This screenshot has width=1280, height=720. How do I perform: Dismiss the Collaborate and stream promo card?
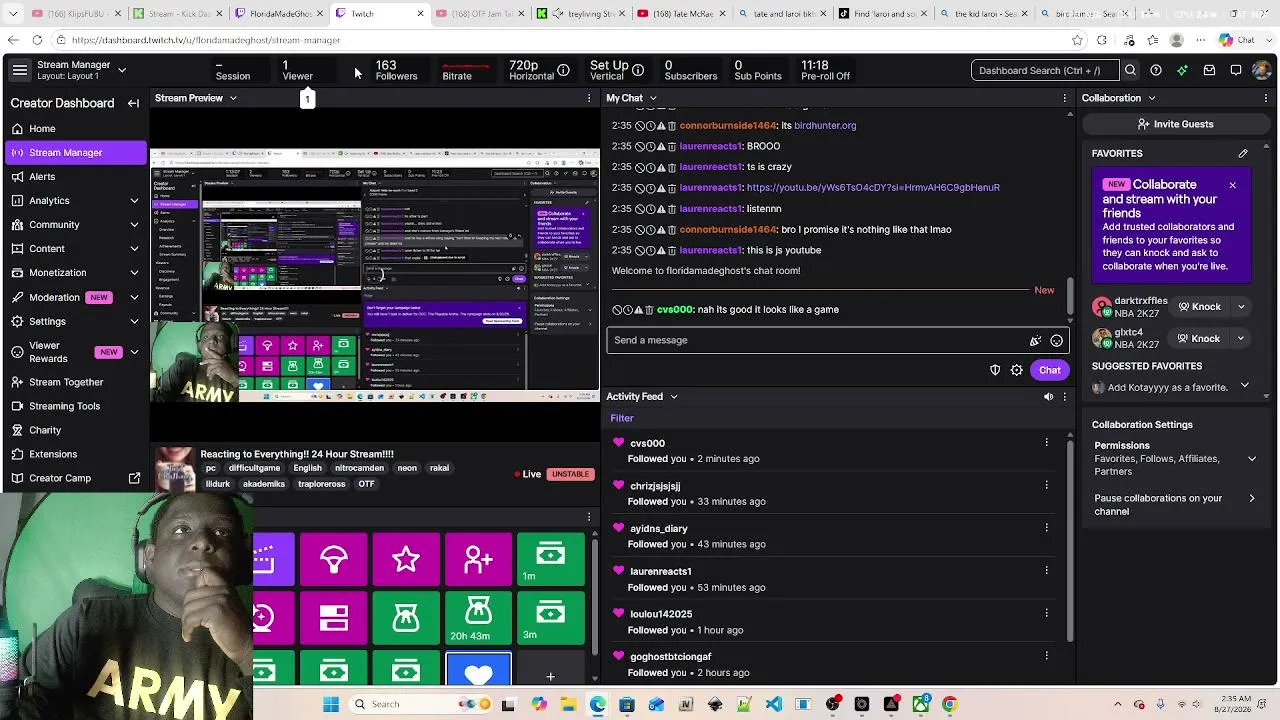(x=1232, y=185)
